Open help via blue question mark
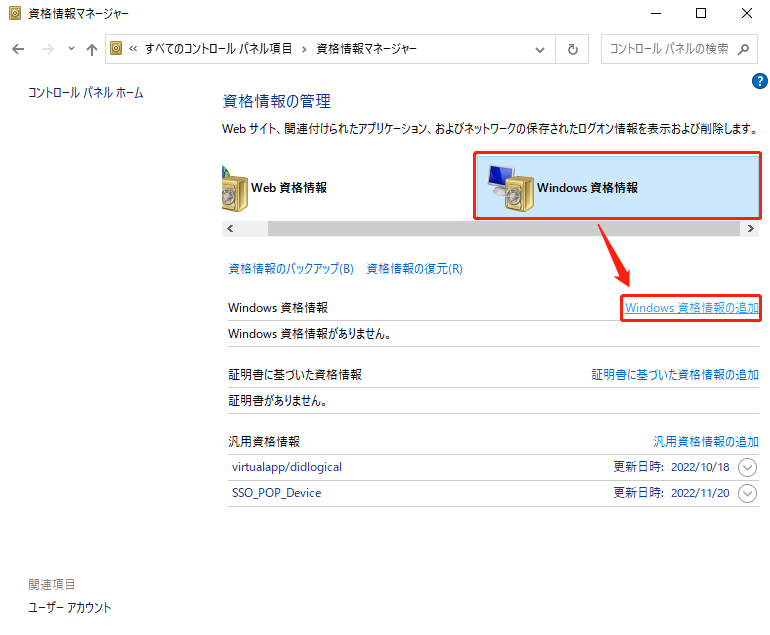 [x=760, y=81]
